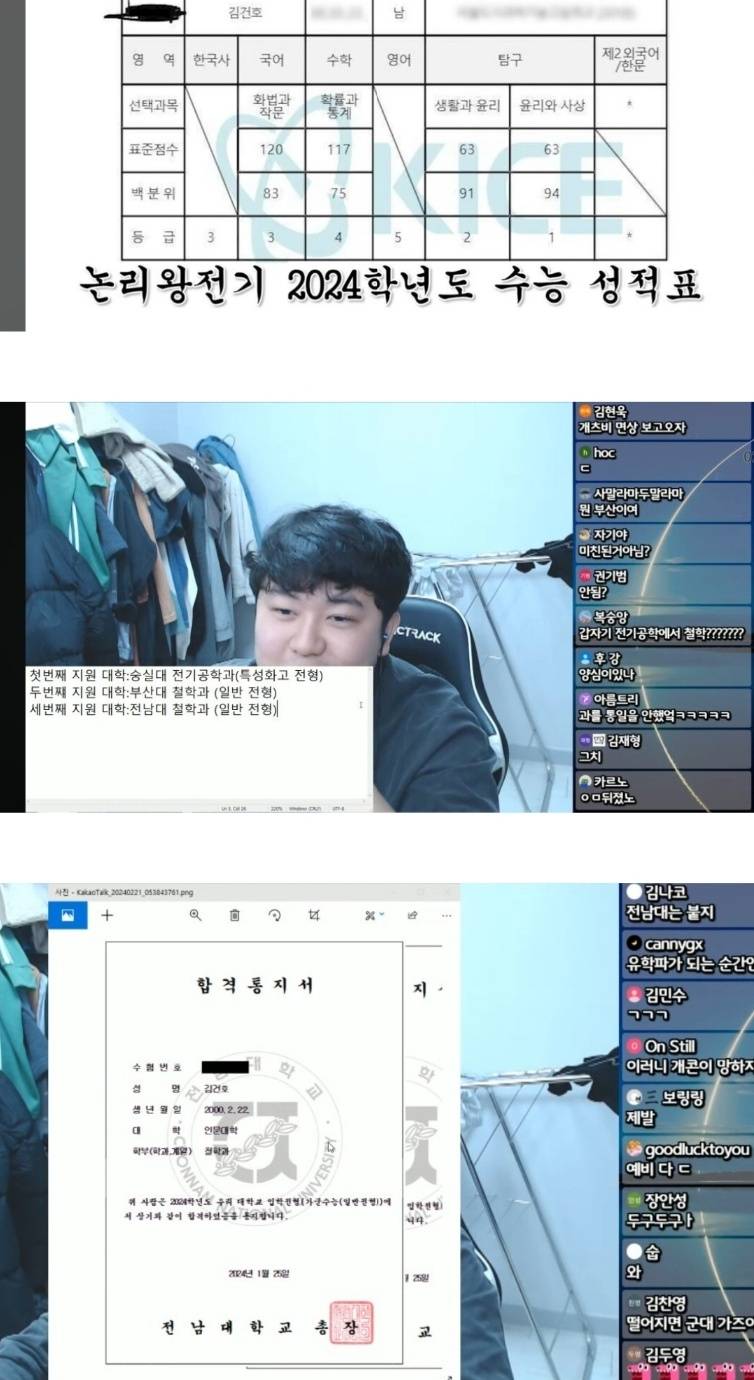The width and height of the screenshot is (754, 1380).
Task: Click the caption 논리왕전기 2024학년도 수능 성적표
Action: tap(391, 287)
